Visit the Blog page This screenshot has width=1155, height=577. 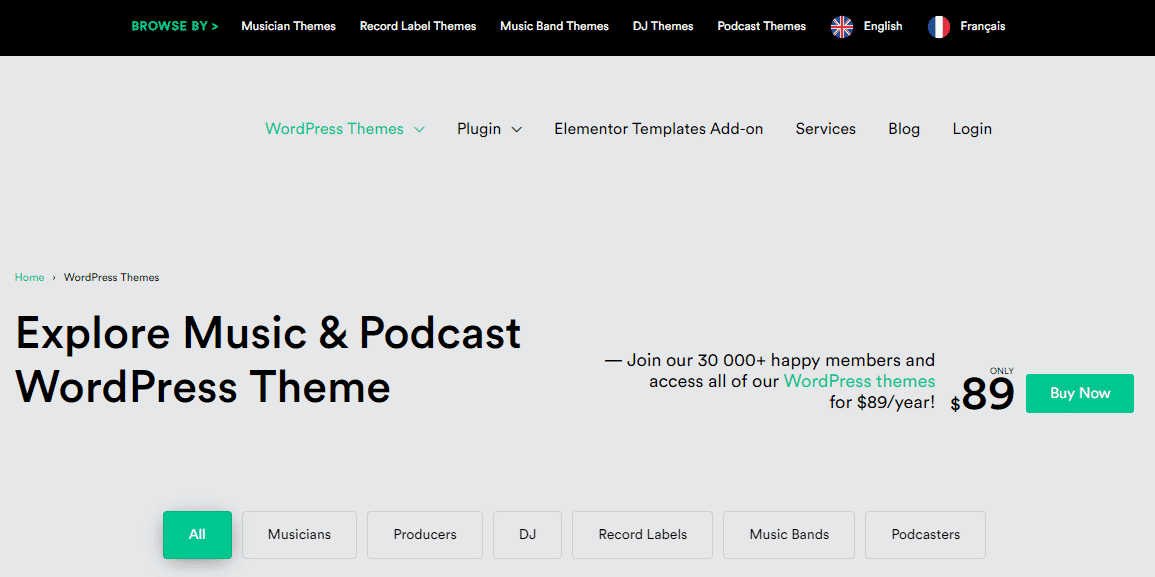[904, 129]
